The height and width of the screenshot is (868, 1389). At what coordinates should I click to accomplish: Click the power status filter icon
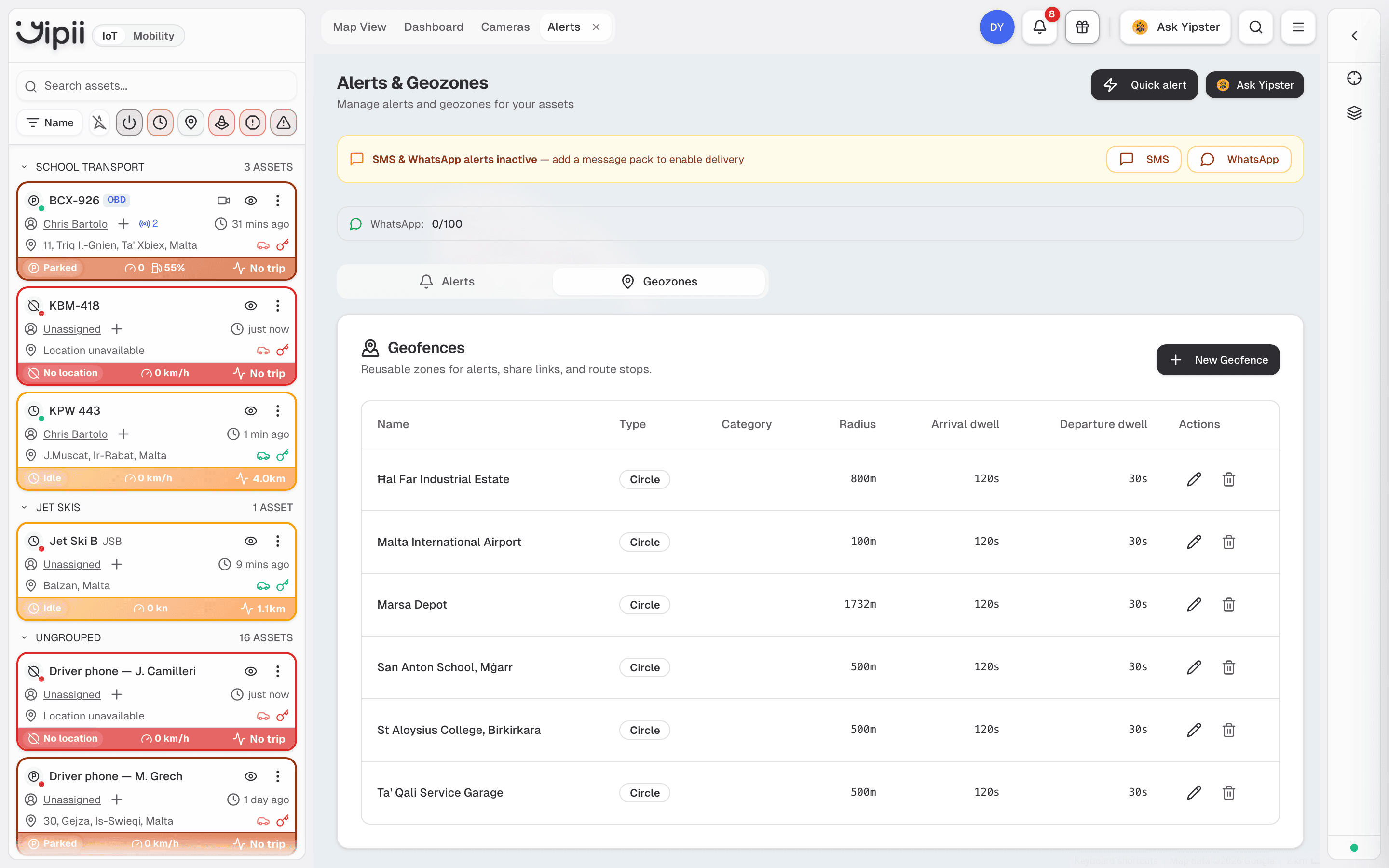click(129, 122)
